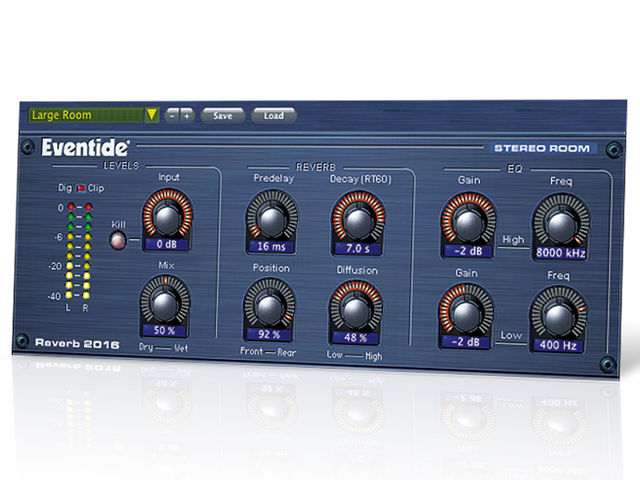Click the red 0 dB LED on R meter
The image size is (640, 480).
click(x=89, y=207)
